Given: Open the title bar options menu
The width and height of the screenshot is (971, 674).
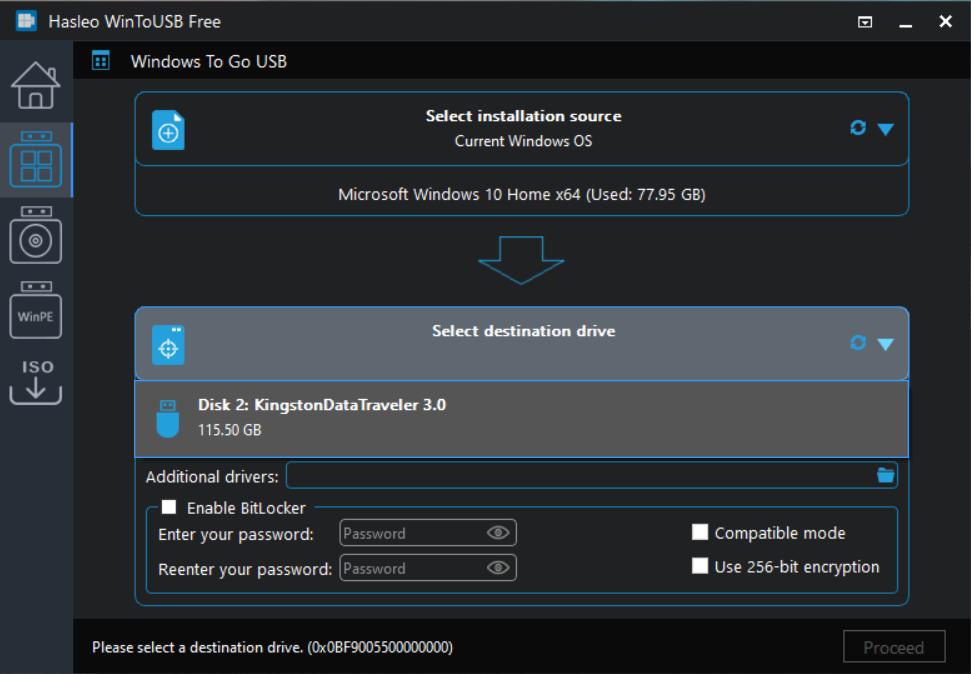Looking at the screenshot, I should [865, 22].
